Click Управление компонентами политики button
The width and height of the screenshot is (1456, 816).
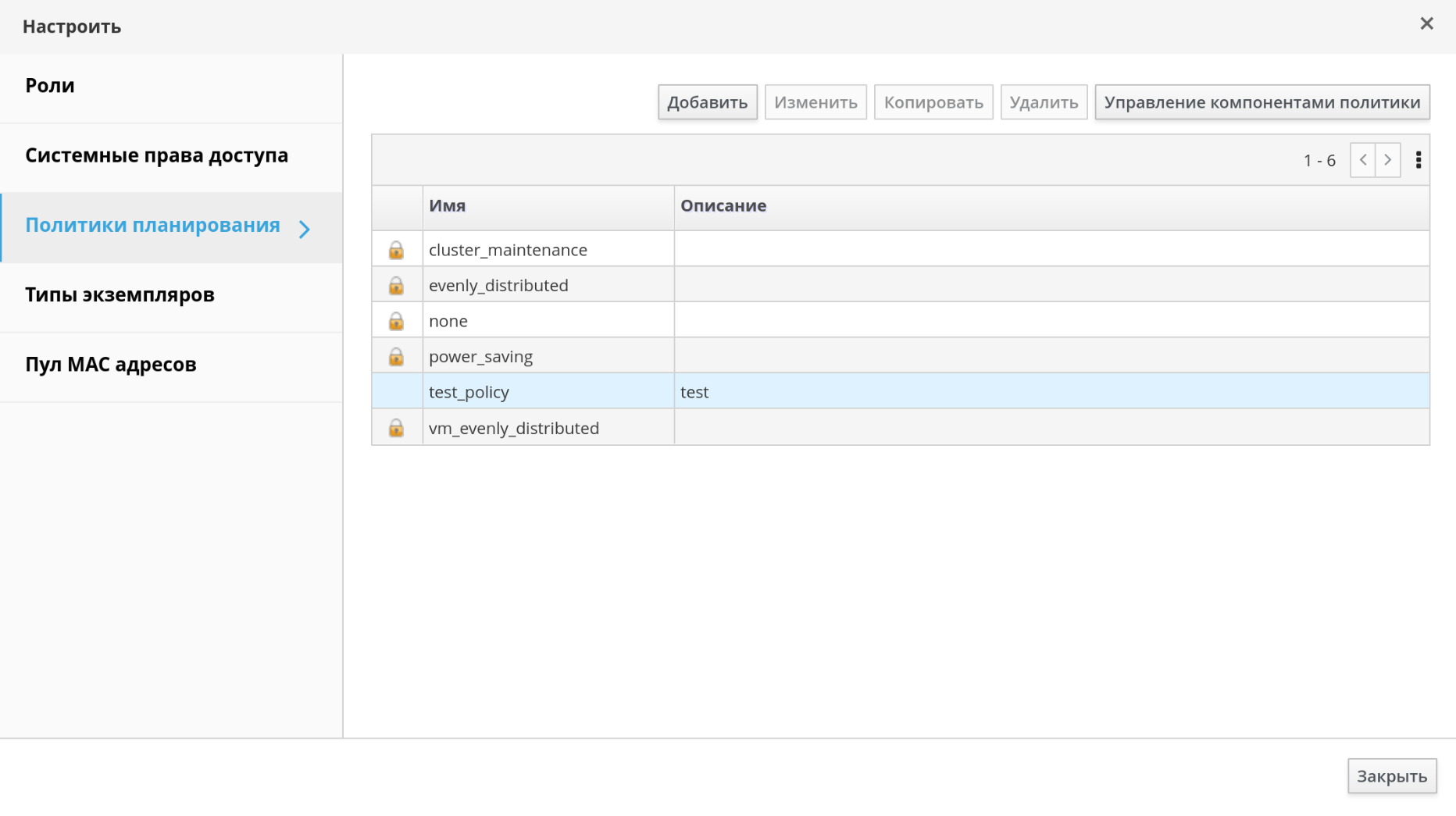tap(1262, 102)
